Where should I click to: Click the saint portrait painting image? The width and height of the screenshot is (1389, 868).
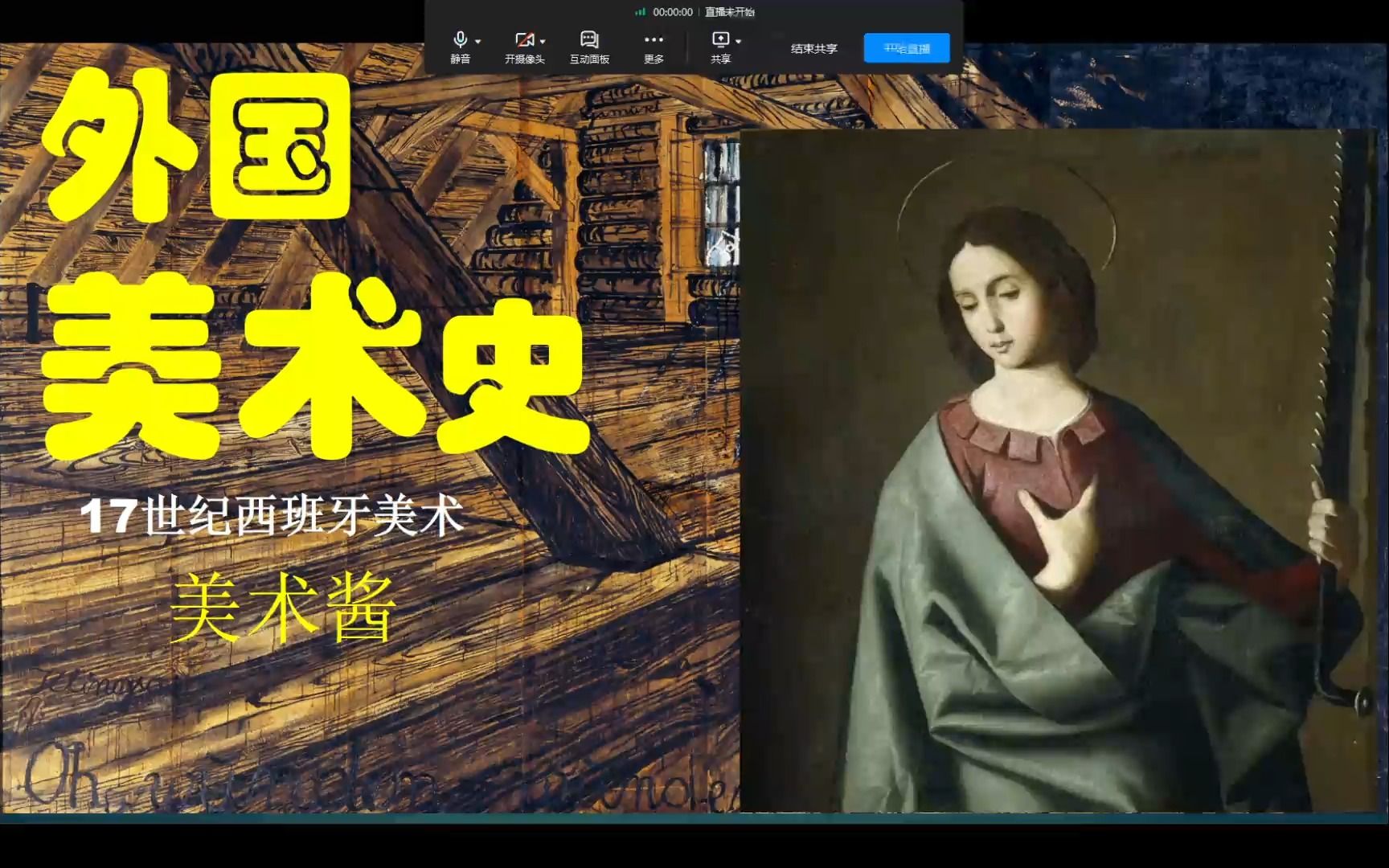pos(1059,470)
